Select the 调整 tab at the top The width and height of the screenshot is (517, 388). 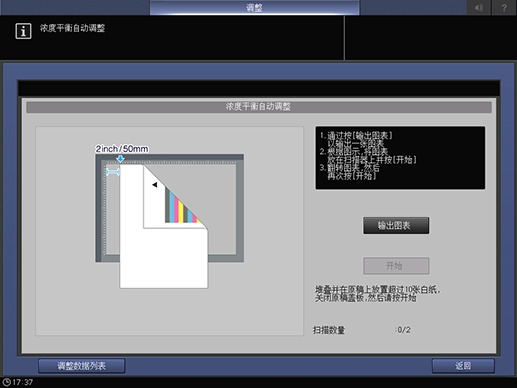pyautogui.click(x=254, y=7)
